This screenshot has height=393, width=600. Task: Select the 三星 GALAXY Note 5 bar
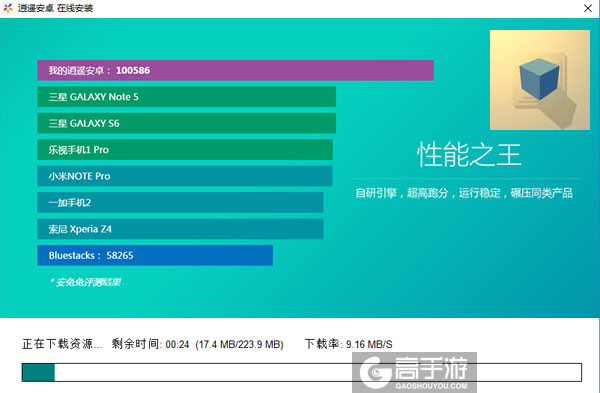point(186,97)
